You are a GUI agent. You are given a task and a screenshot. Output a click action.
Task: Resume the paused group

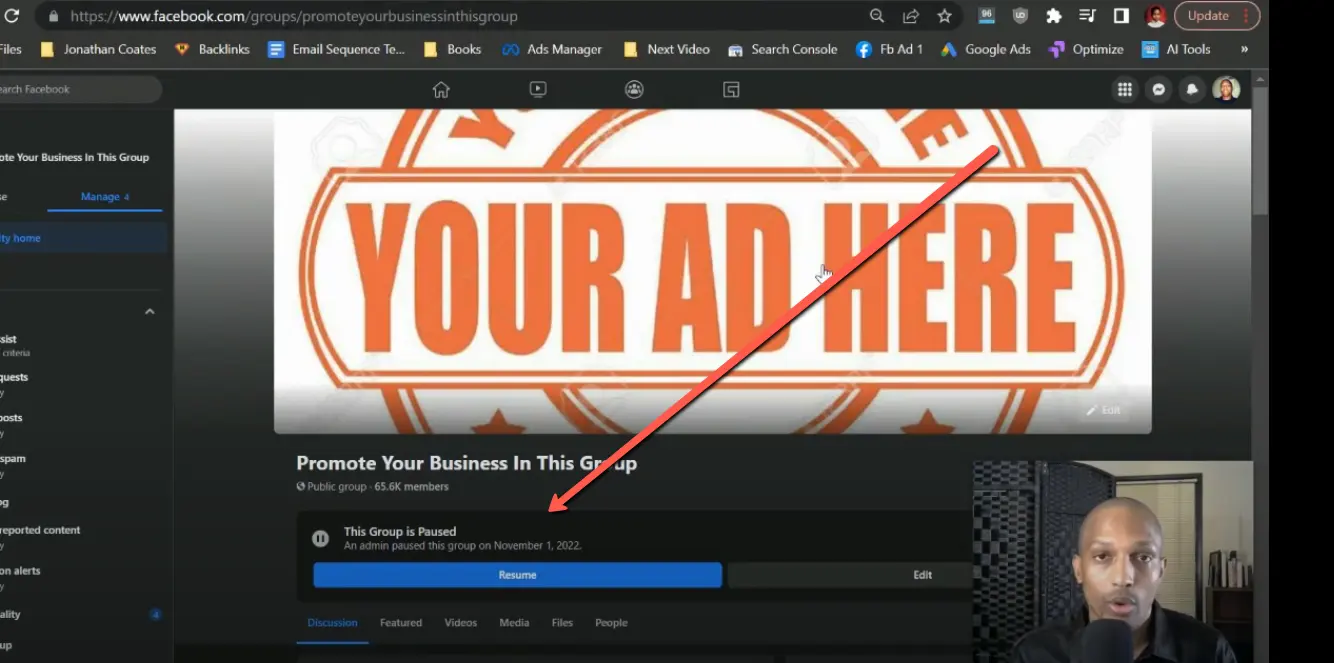coord(517,574)
